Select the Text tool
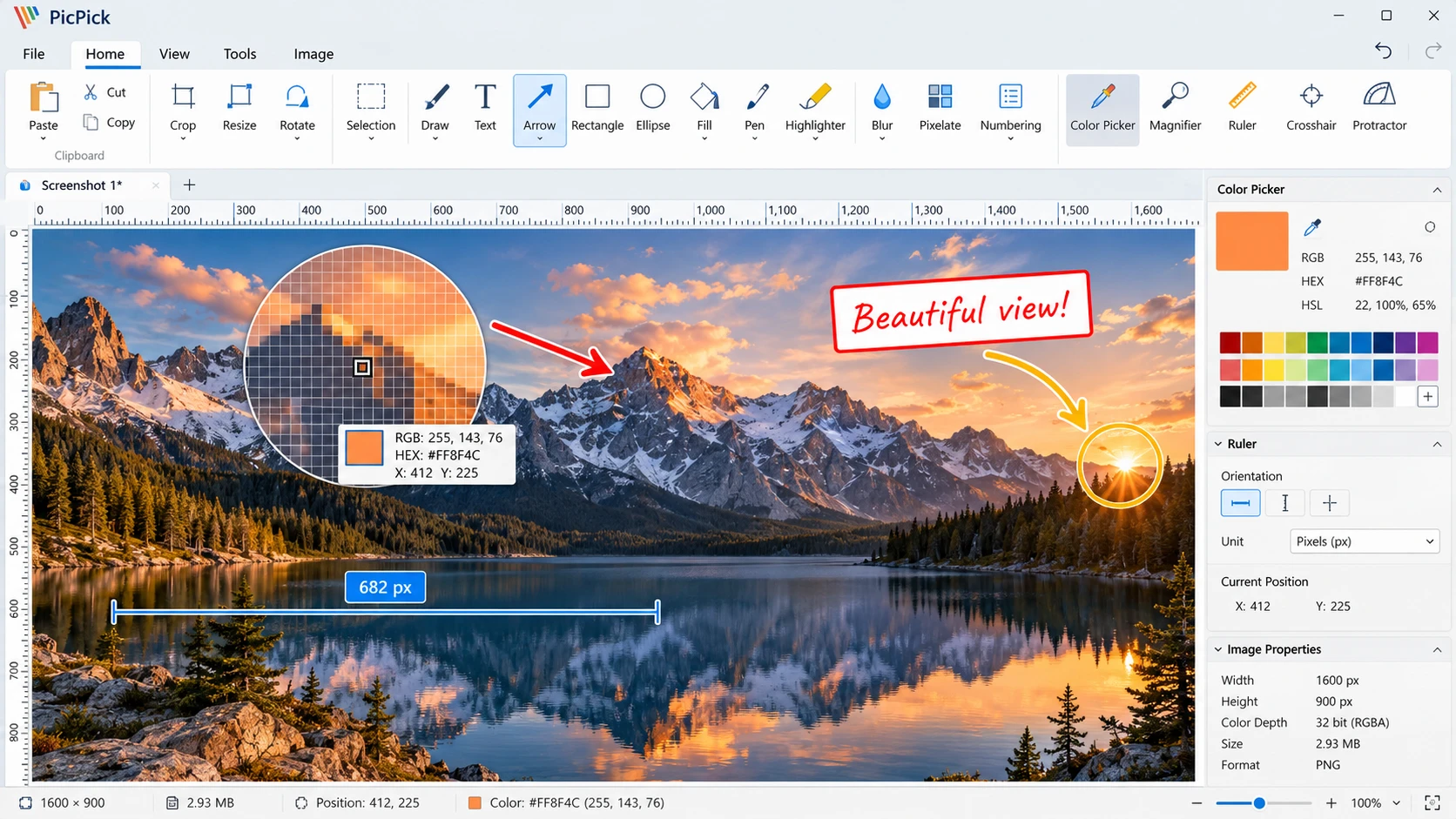 pyautogui.click(x=485, y=109)
